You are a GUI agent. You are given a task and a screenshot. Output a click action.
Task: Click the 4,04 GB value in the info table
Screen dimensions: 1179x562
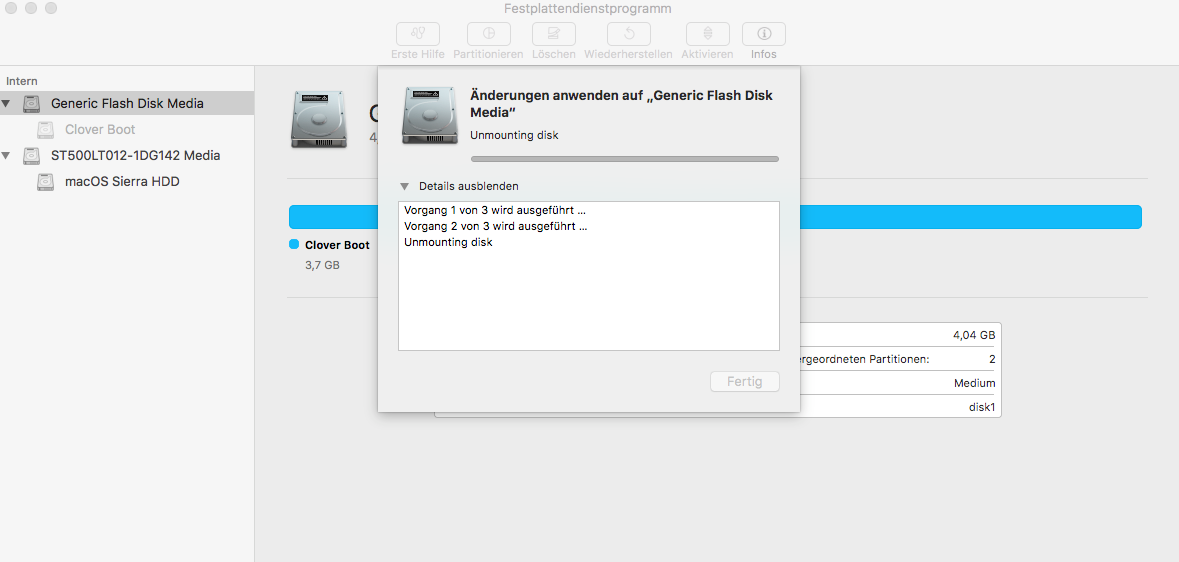tap(974, 336)
